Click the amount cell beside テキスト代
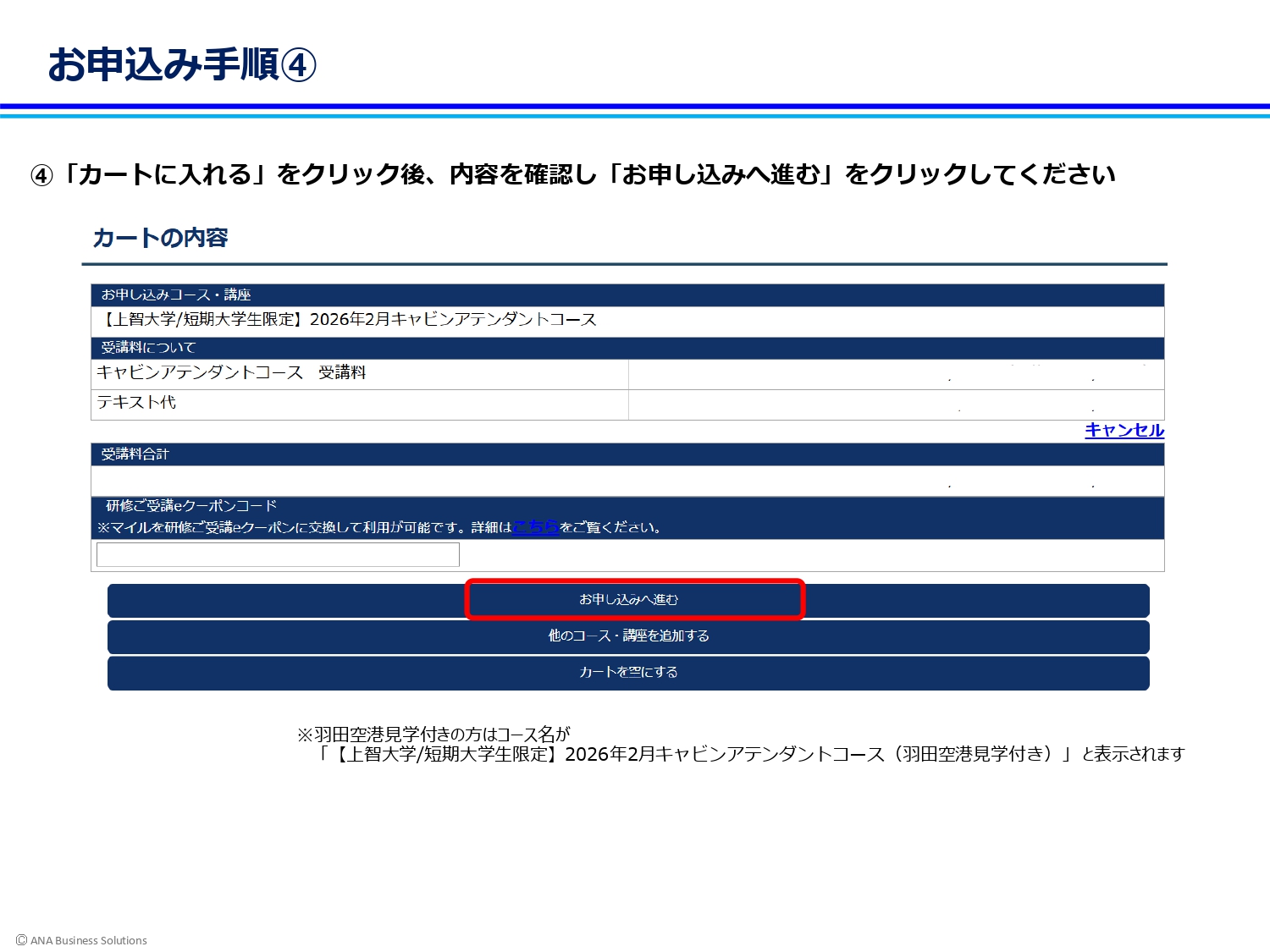This screenshot has height=952, width=1270. pos(896,404)
